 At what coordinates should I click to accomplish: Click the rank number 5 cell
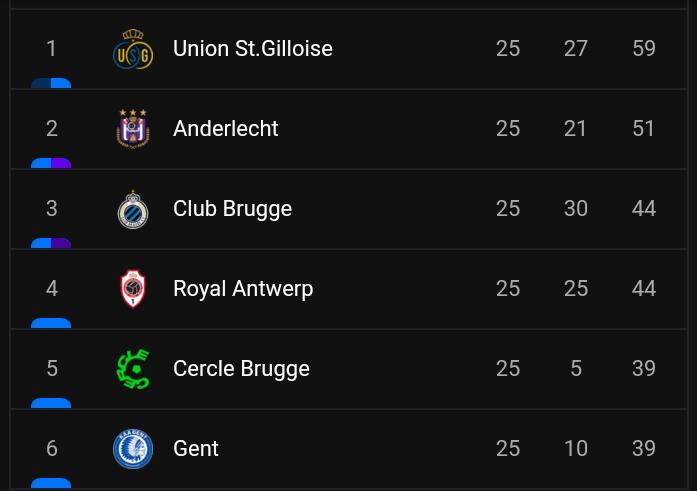pos(52,368)
